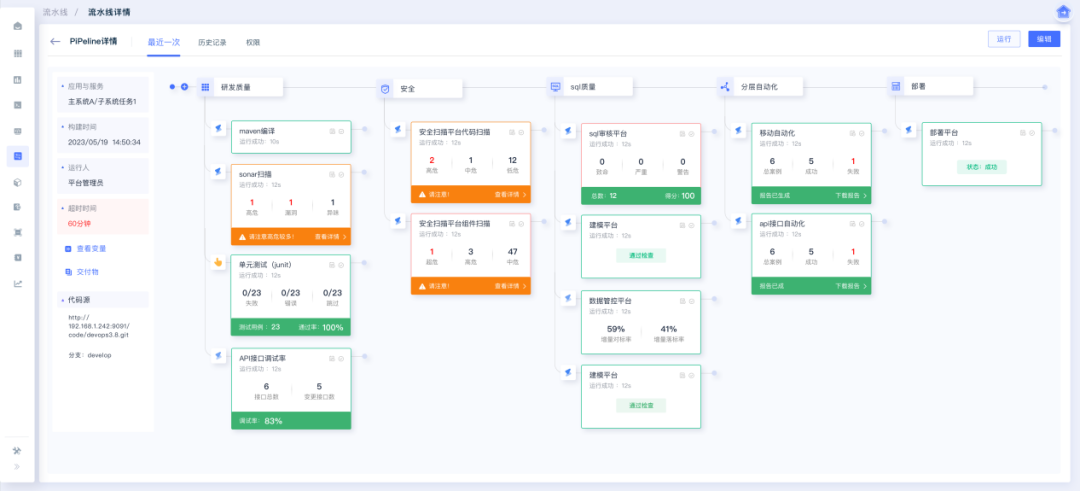This screenshot has width=1080, height=491.
Task: Click the home icon at top right
Action: (1063, 12)
